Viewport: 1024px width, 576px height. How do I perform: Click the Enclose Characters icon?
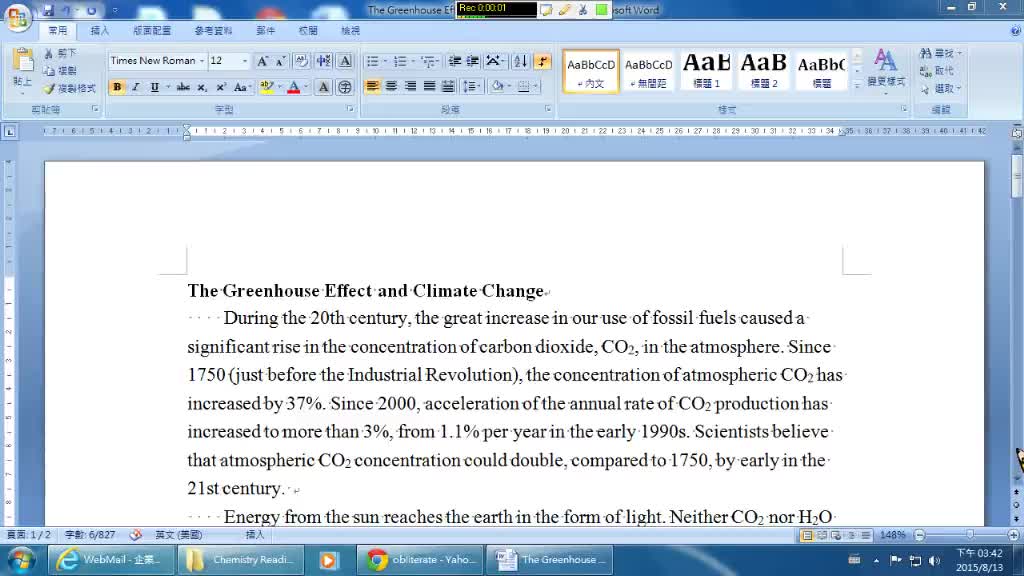tap(345, 87)
